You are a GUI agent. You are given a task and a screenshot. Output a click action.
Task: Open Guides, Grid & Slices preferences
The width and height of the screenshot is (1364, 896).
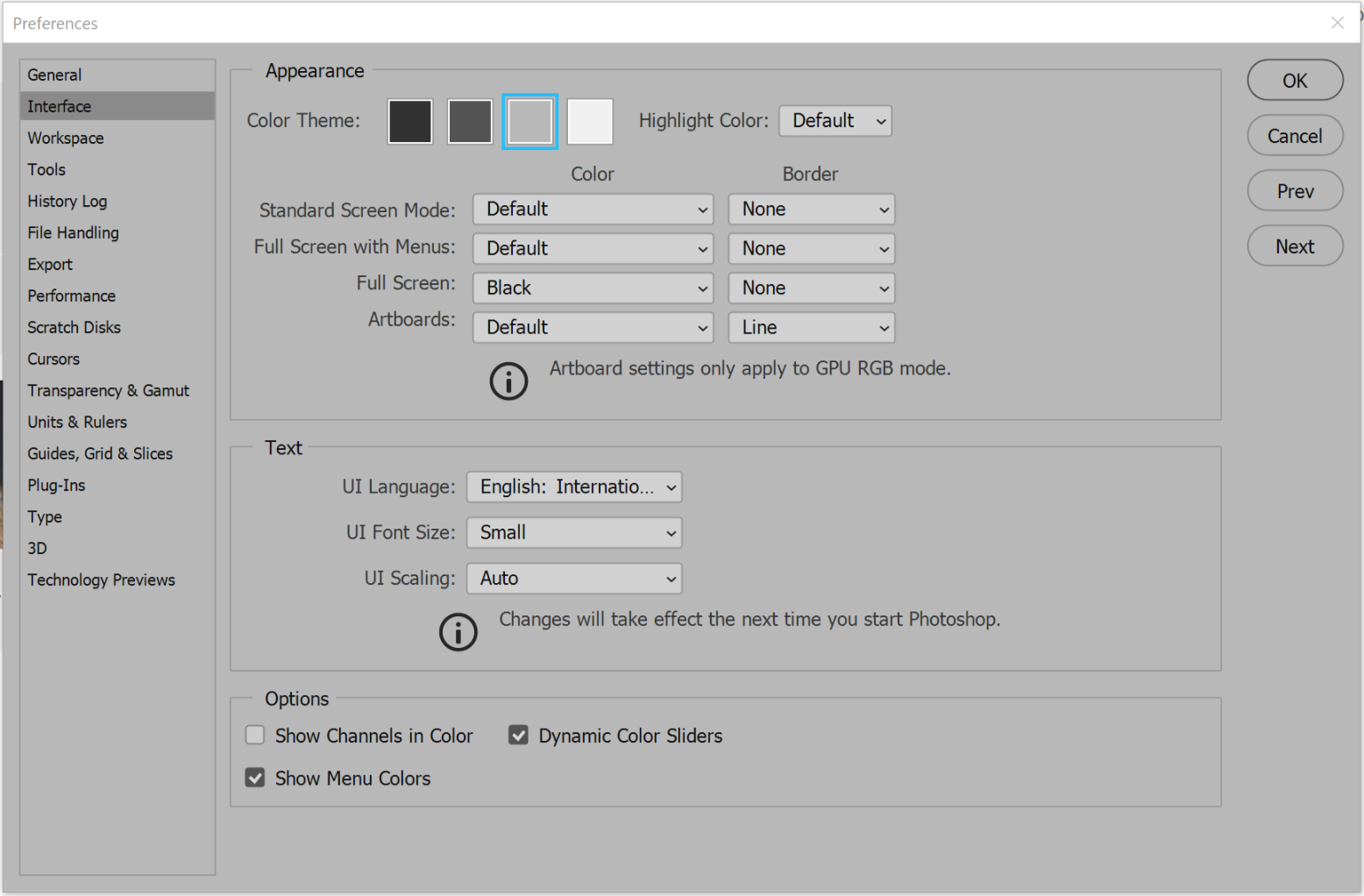(x=117, y=453)
